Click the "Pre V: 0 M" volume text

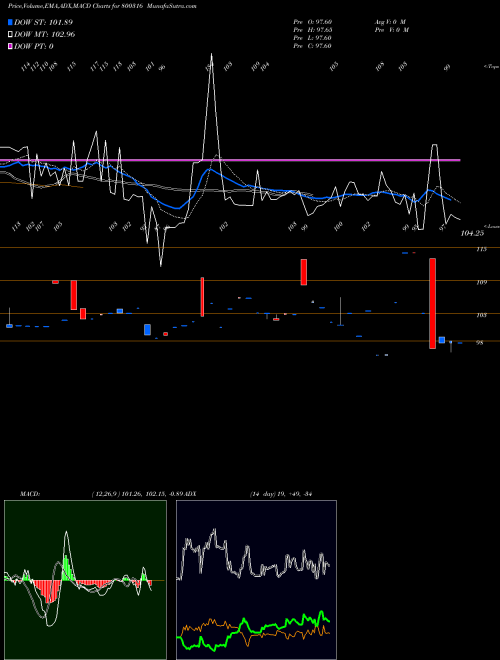click(391, 30)
